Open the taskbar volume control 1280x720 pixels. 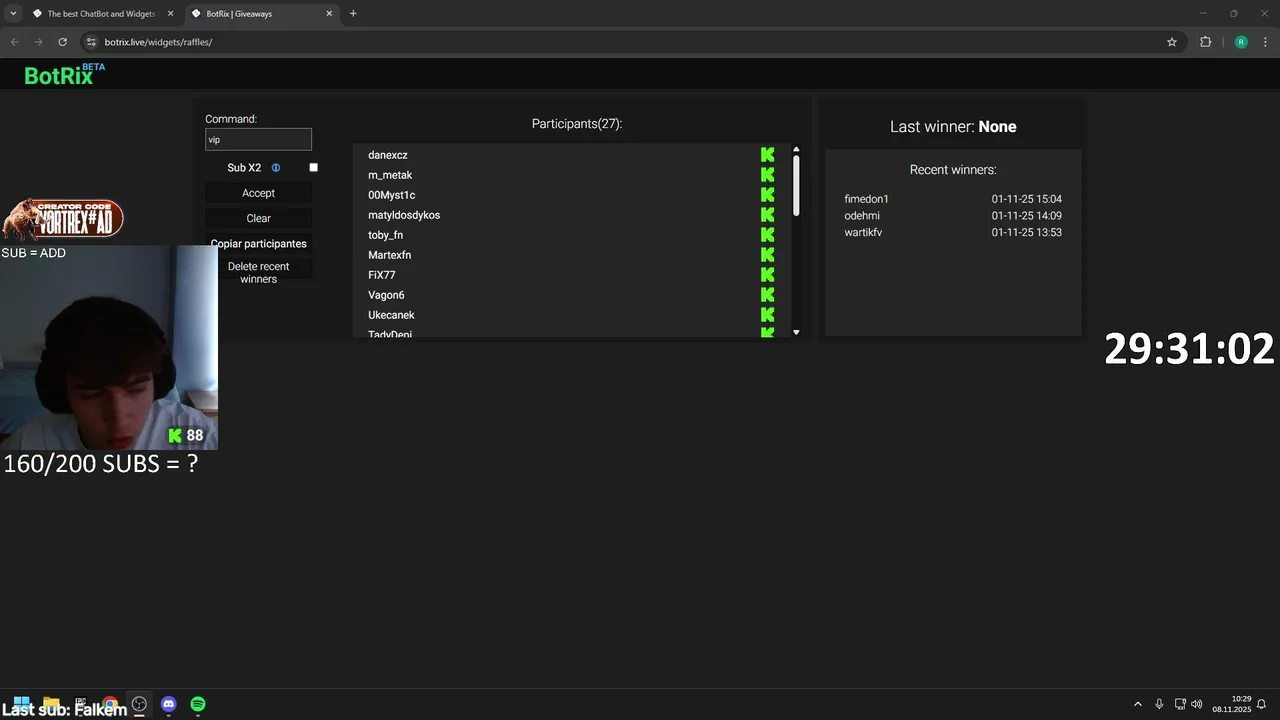pyautogui.click(x=1197, y=704)
